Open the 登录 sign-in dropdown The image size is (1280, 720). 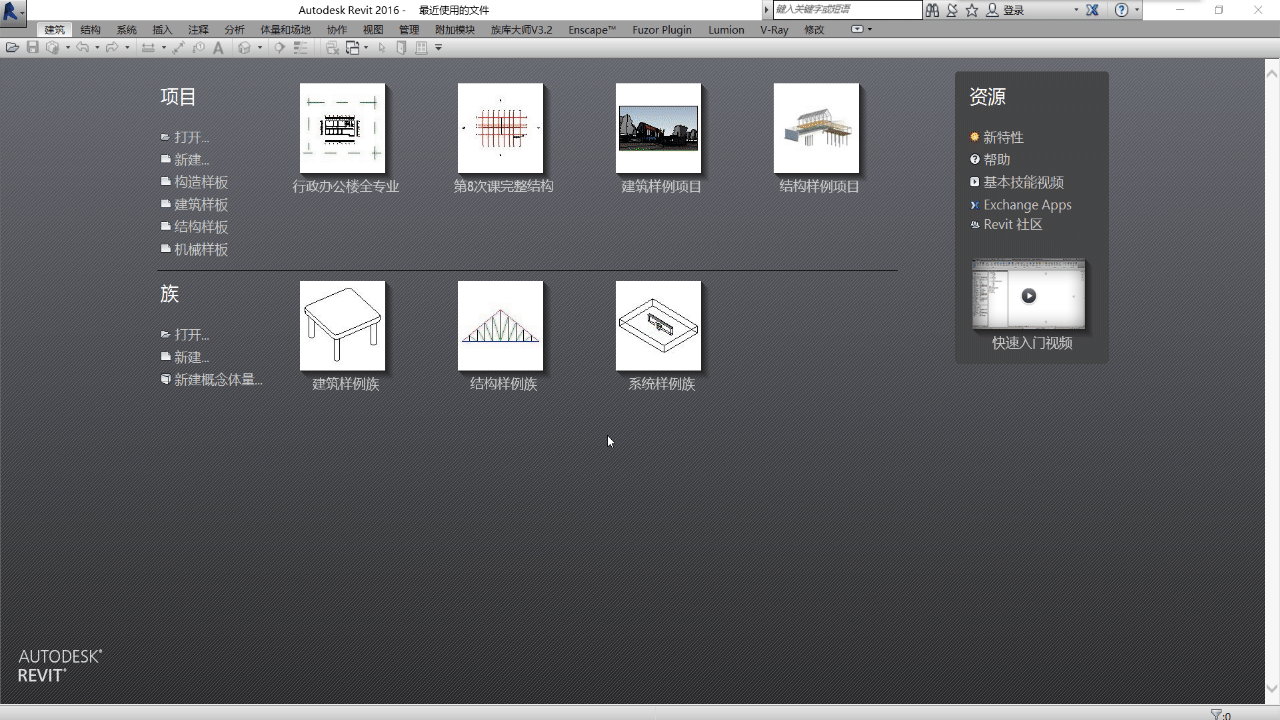[1076, 10]
